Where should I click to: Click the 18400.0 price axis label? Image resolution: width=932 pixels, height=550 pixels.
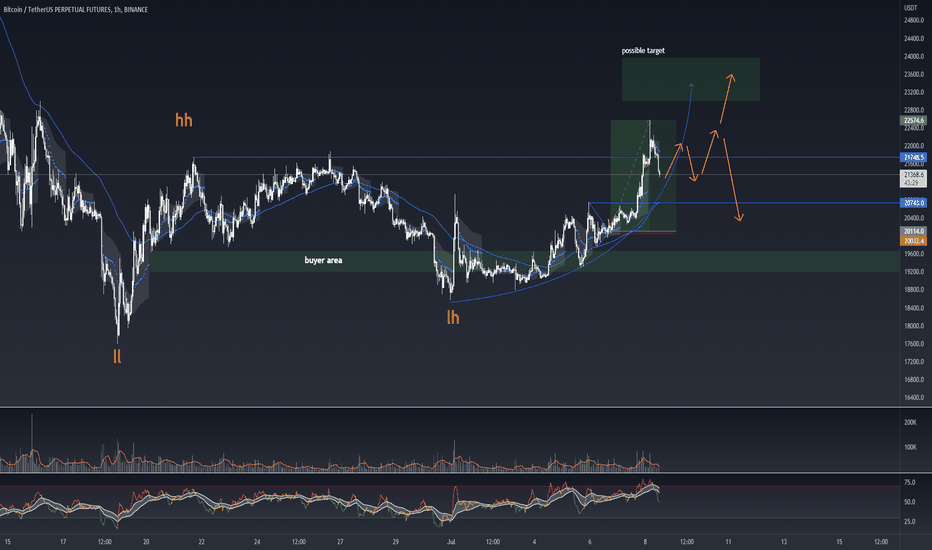point(914,308)
